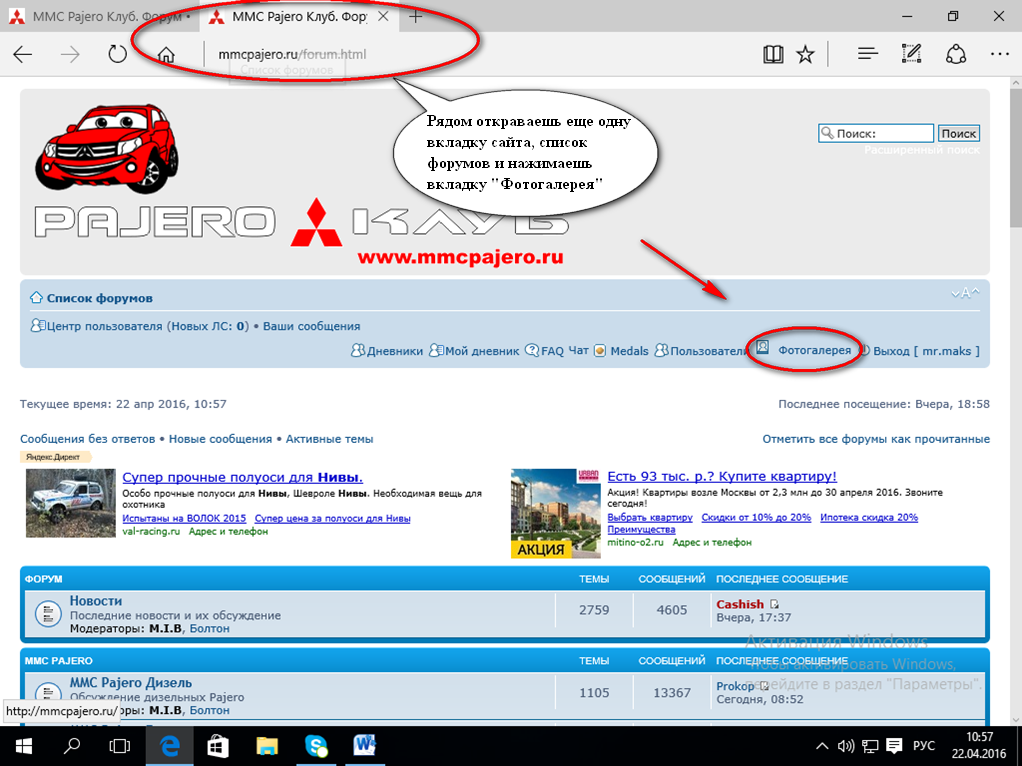This screenshot has width=1022, height=766.
Task: Open a new browser tab
Action: 416,17
